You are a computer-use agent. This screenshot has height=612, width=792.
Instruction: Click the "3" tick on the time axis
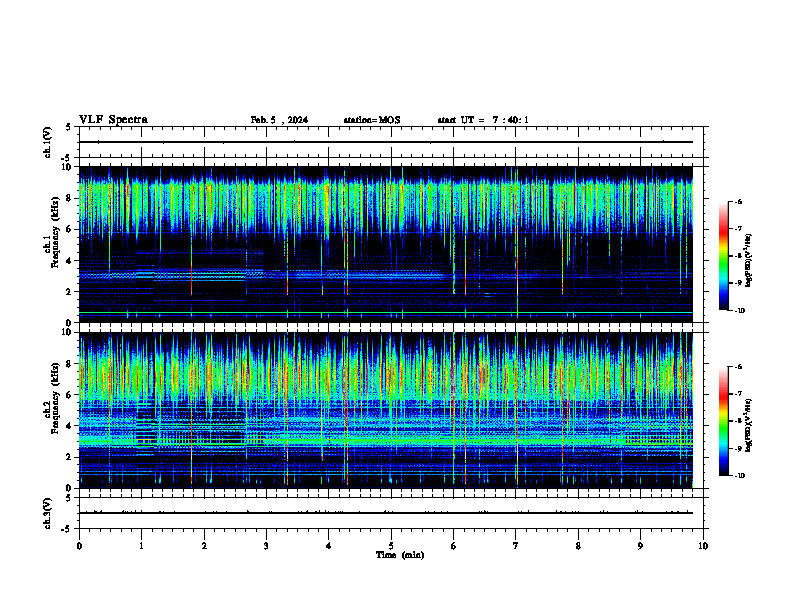click(266, 546)
